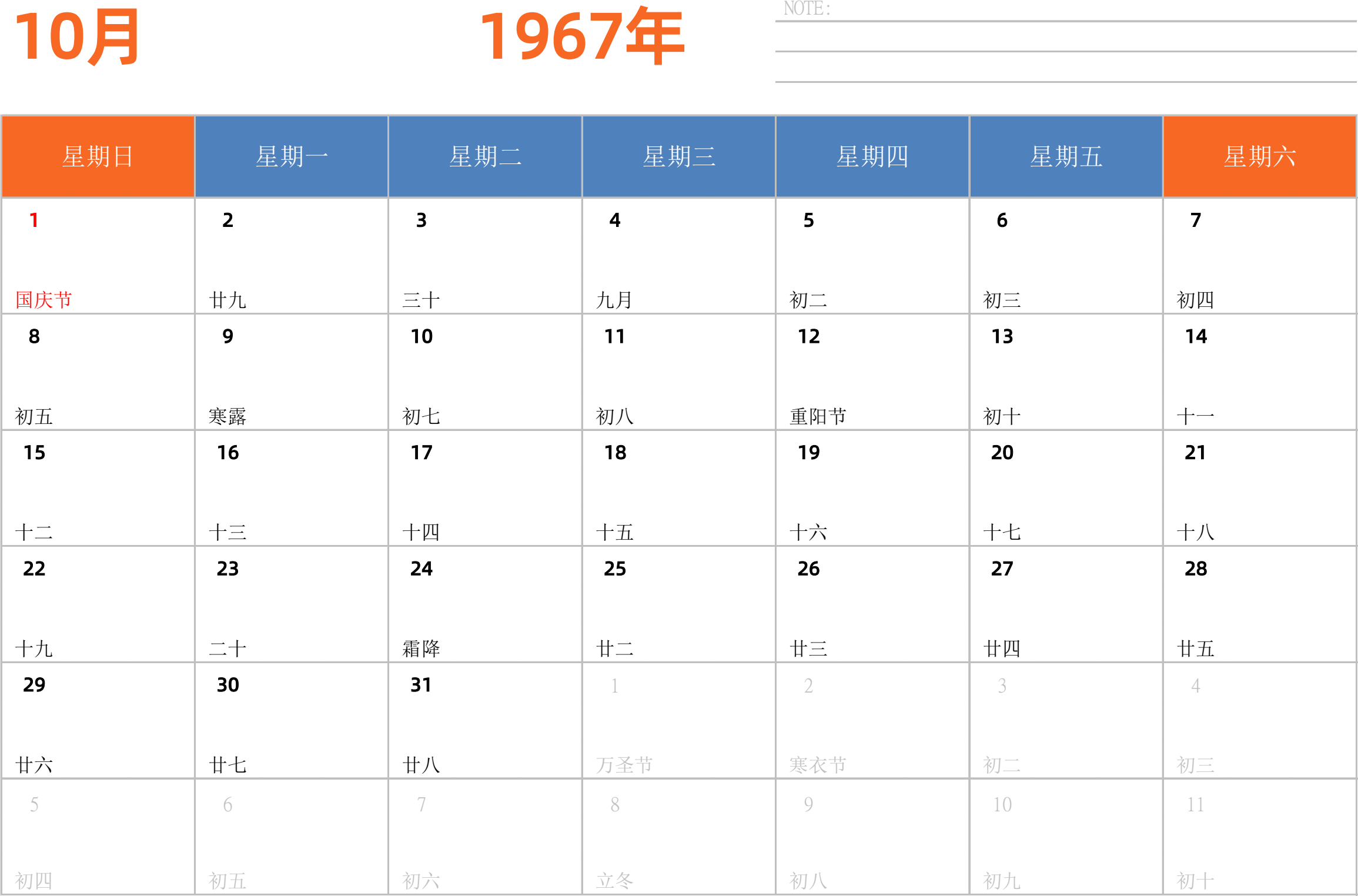Select greyed November date 10
1358x896 pixels.
point(1066,837)
